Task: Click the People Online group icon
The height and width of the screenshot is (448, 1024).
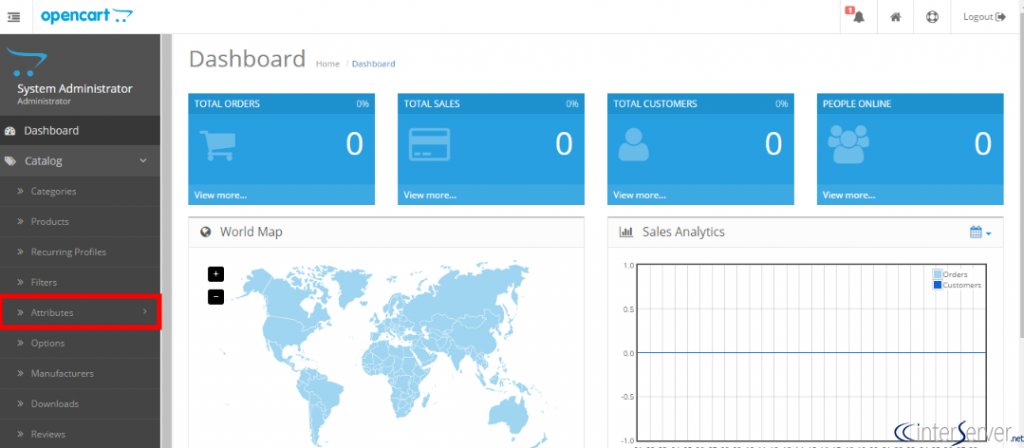Action: click(848, 144)
